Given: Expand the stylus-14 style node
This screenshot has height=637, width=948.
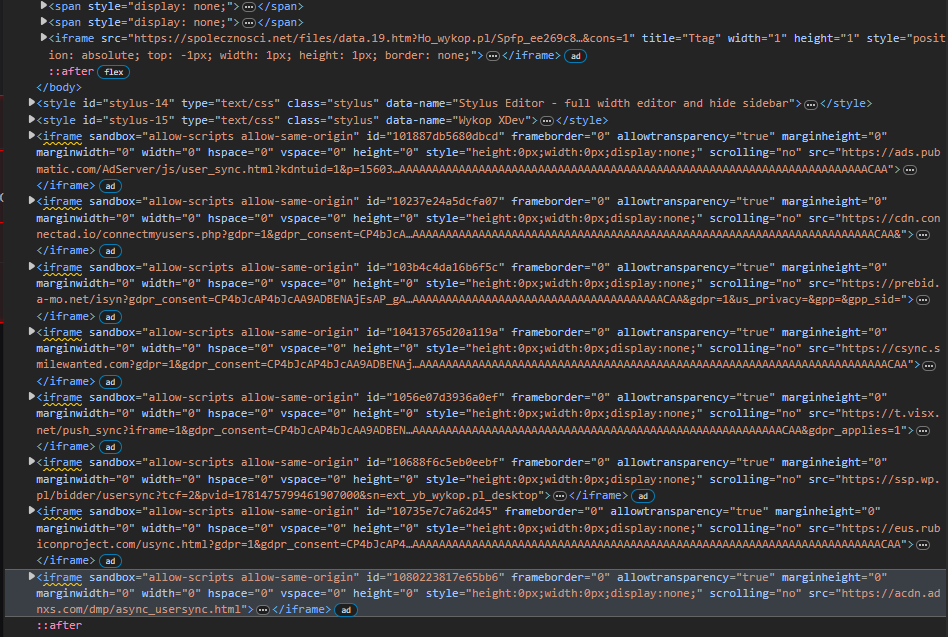Looking at the screenshot, I should pyautogui.click(x=32, y=103).
